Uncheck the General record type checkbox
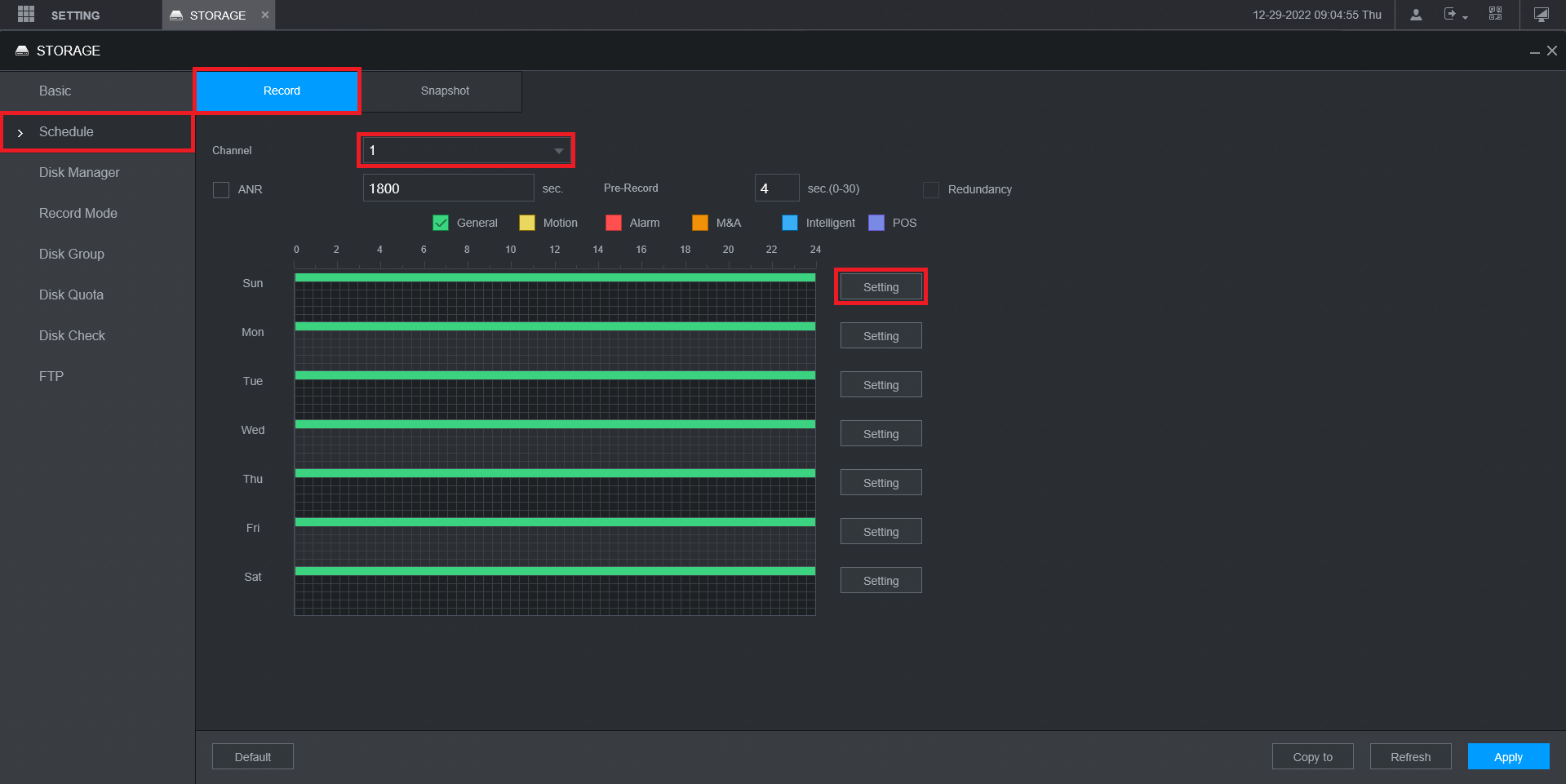This screenshot has height=784, width=1566. pos(441,223)
